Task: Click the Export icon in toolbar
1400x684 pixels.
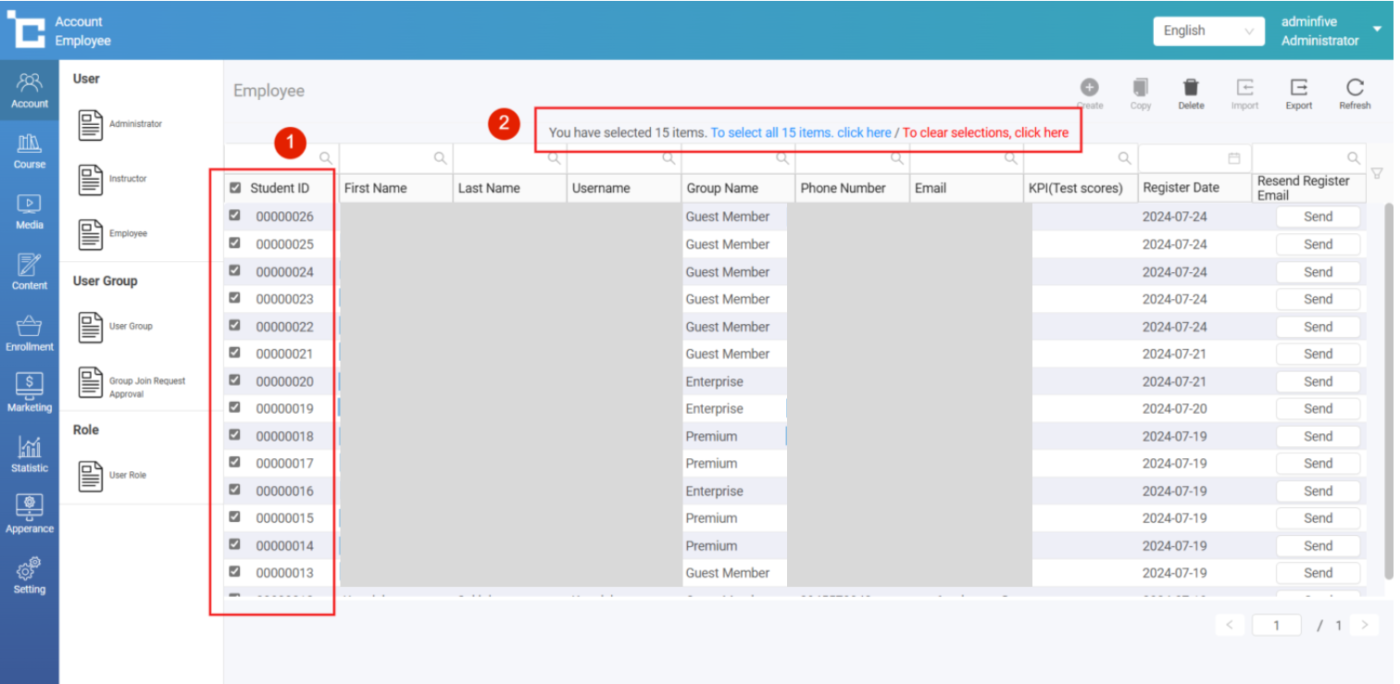Action: coord(1298,89)
